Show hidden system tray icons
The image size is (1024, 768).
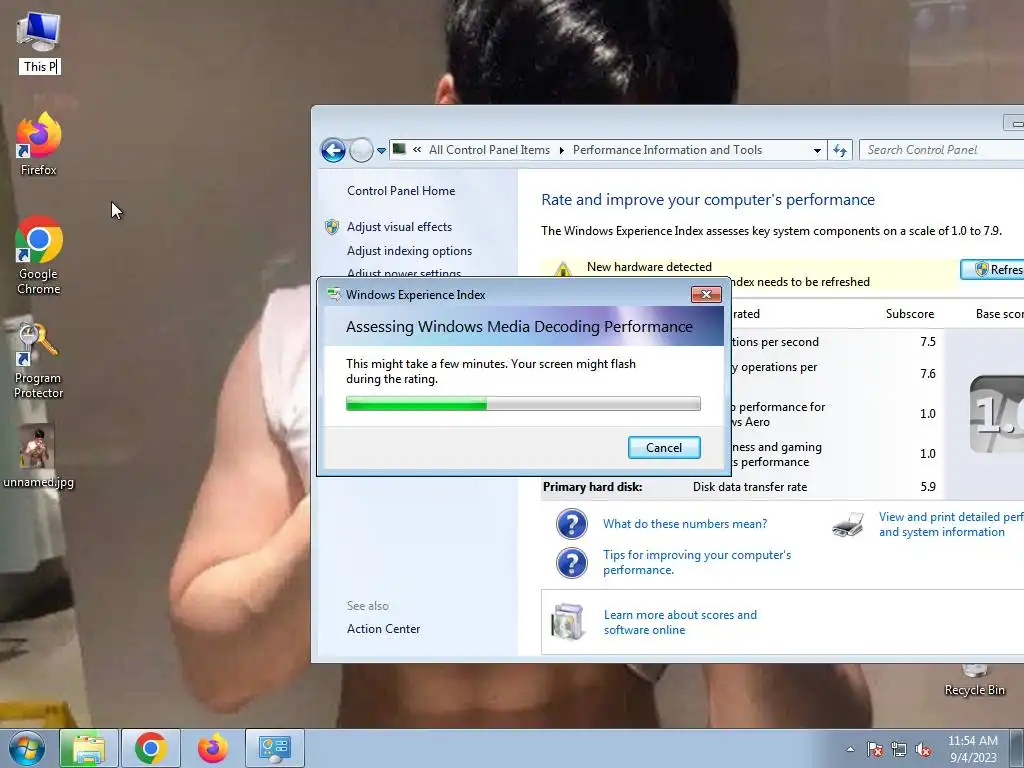pos(850,749)
